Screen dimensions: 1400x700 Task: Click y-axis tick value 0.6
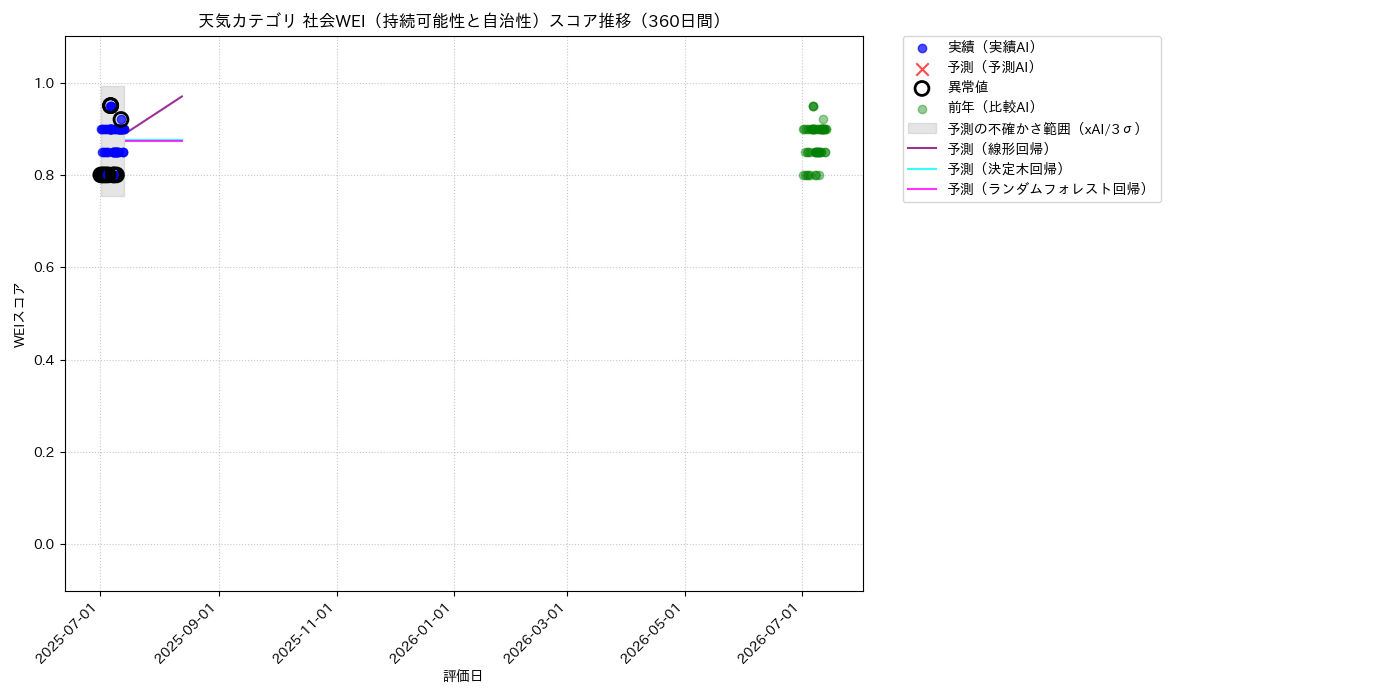pyautogui.click(x=45, y=268)
